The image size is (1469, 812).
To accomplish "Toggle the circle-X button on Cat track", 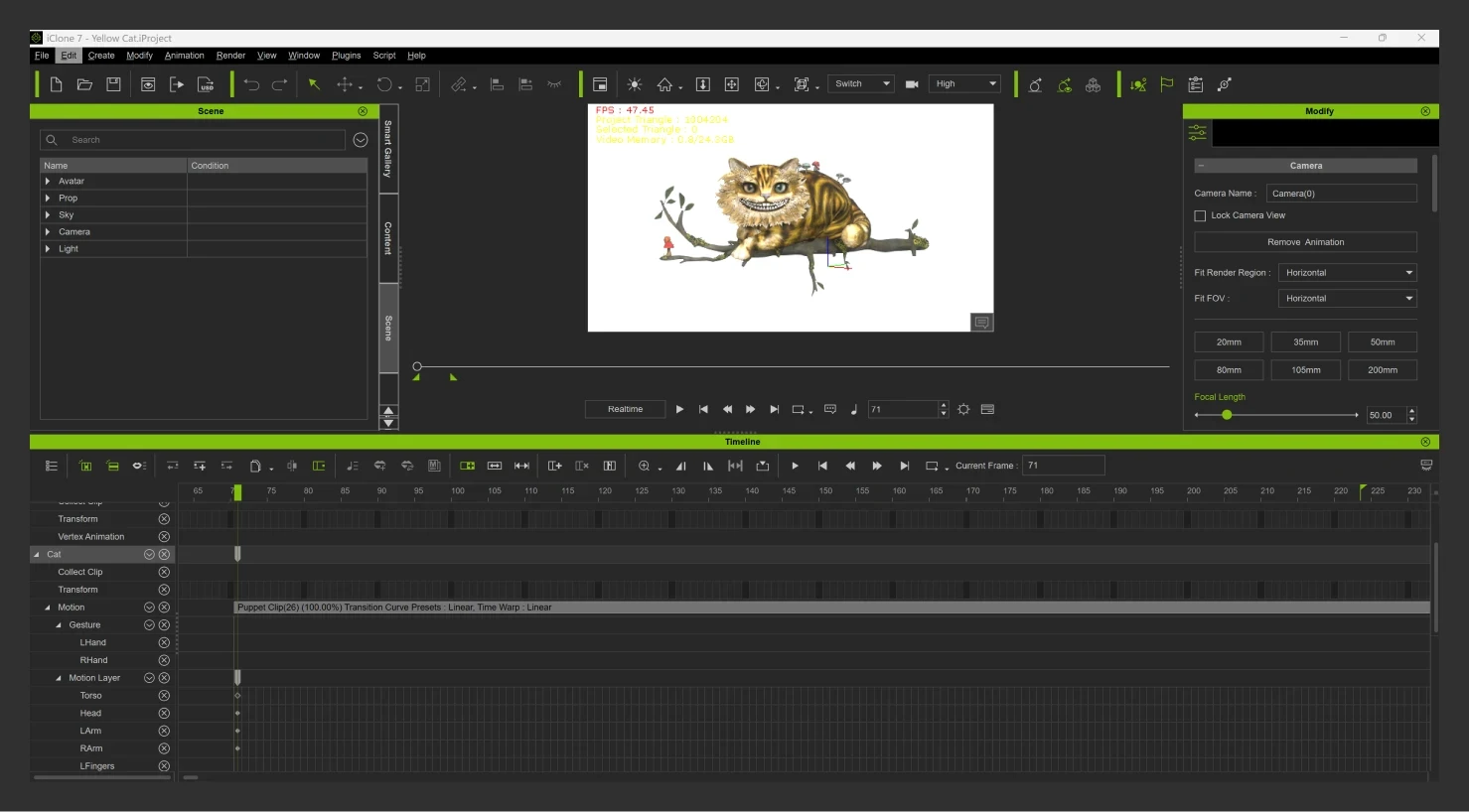I will pos(164,555).
